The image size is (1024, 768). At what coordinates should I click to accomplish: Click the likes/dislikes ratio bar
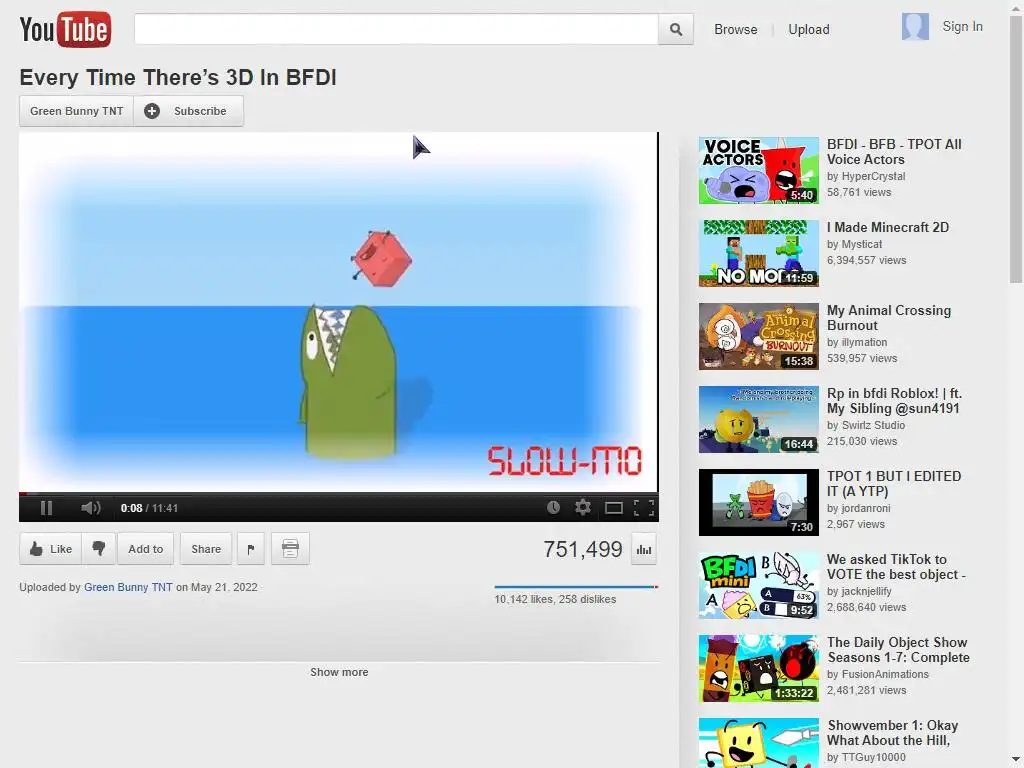click(575, 587)
